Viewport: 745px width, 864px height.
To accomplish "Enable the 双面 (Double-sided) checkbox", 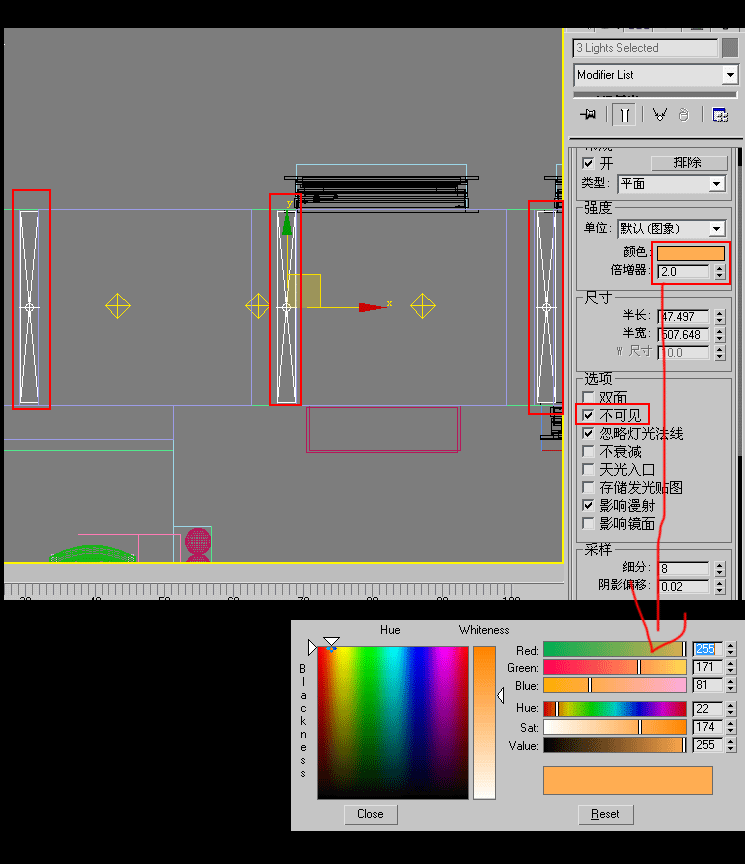I will pos(588,397).
